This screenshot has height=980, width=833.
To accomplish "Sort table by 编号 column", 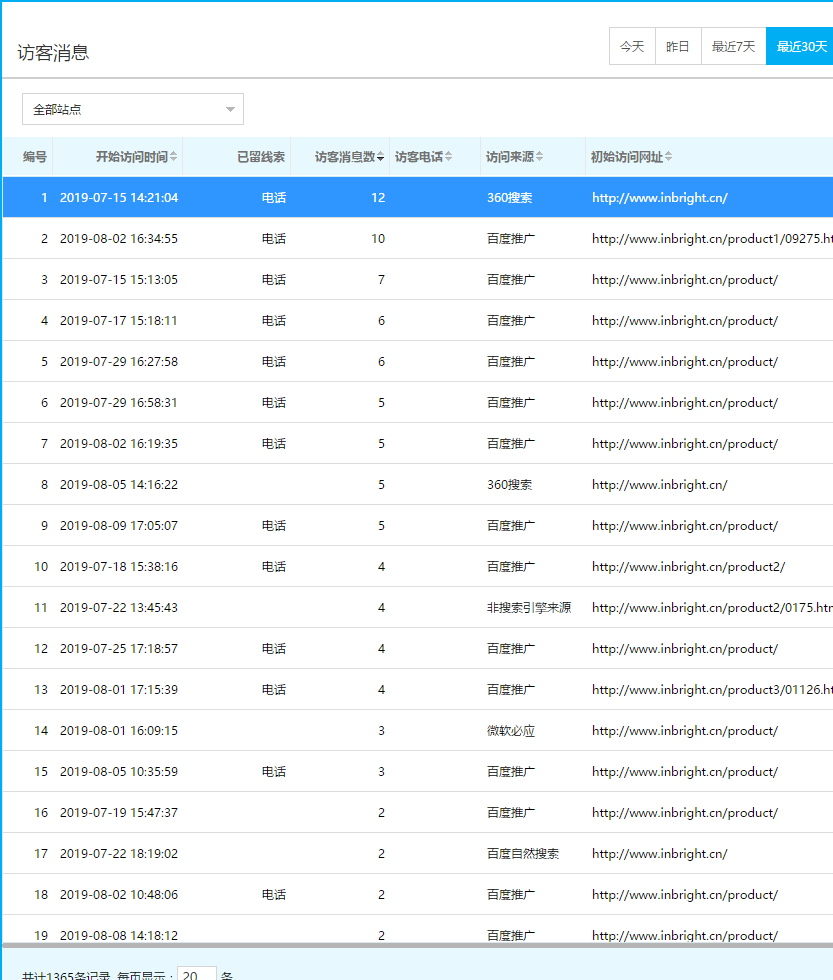I will point(33,156).
